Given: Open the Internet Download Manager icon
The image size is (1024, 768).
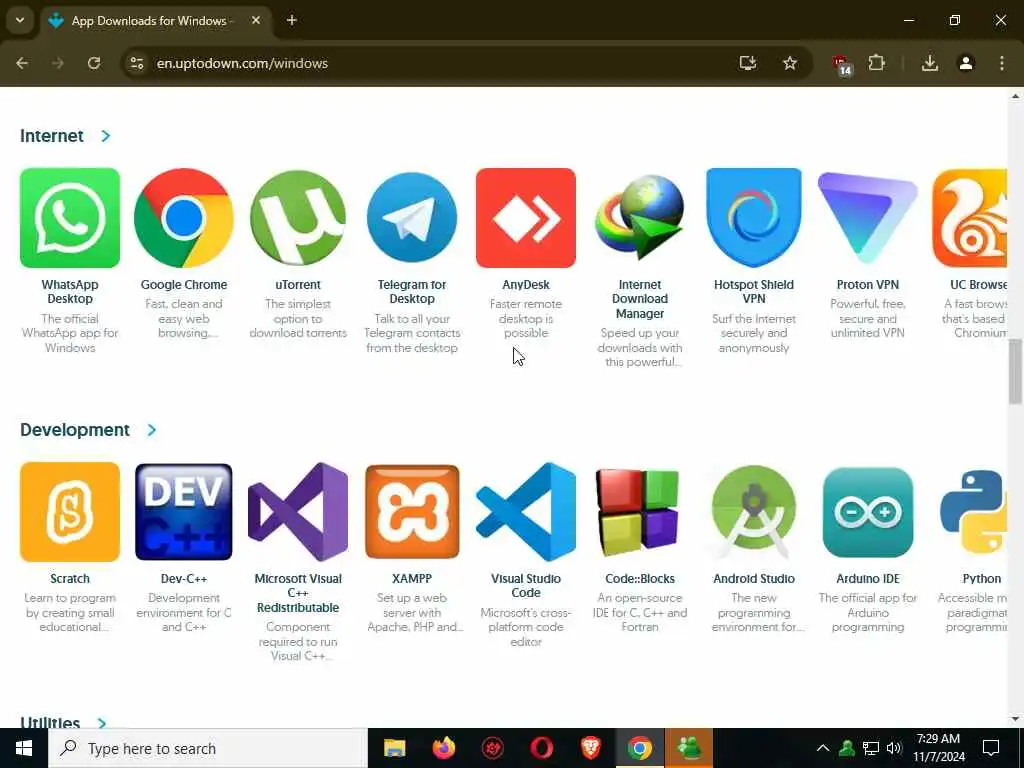Looking at the screenshot, I should (640, 217).
